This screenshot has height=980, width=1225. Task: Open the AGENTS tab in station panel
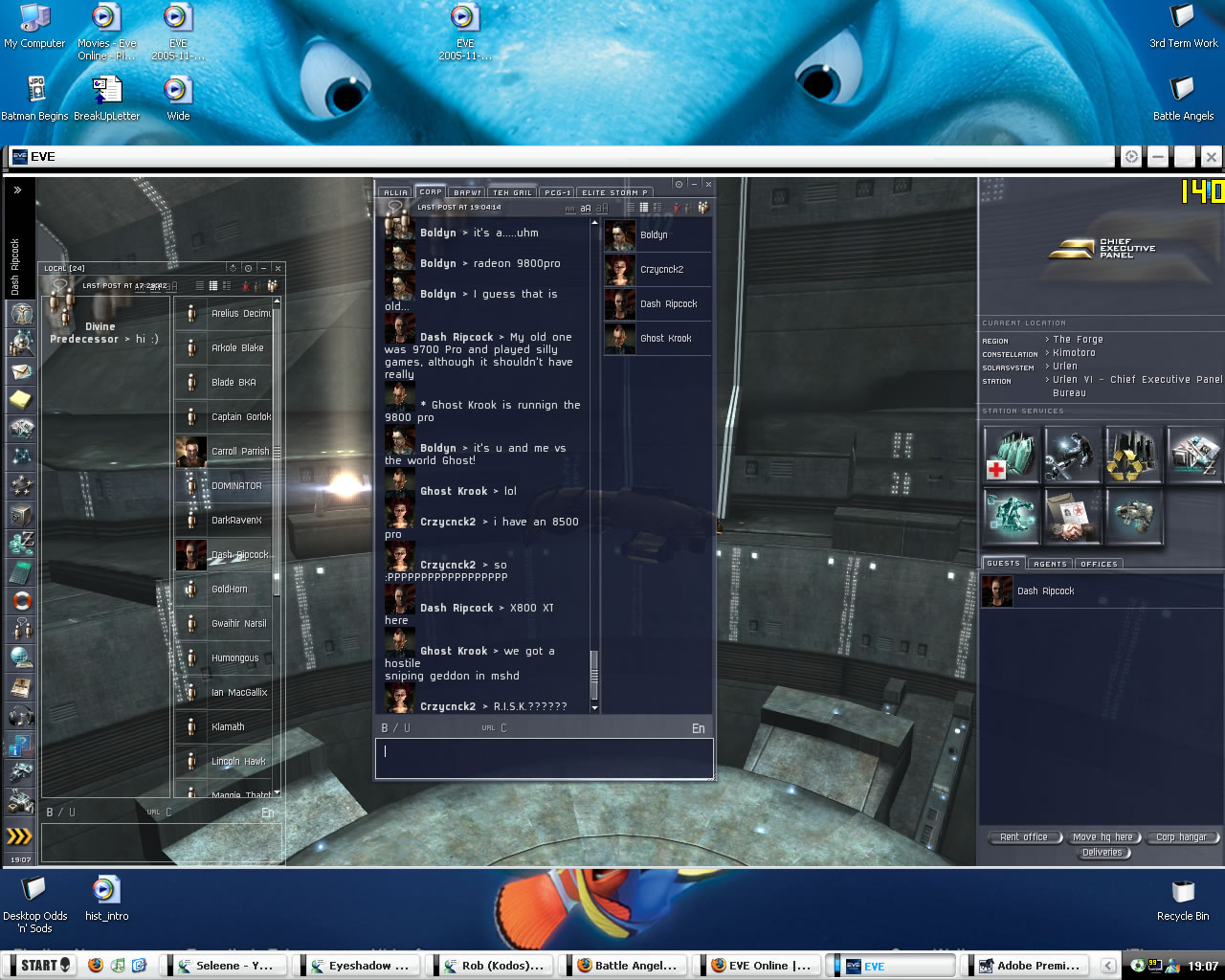1050,564
